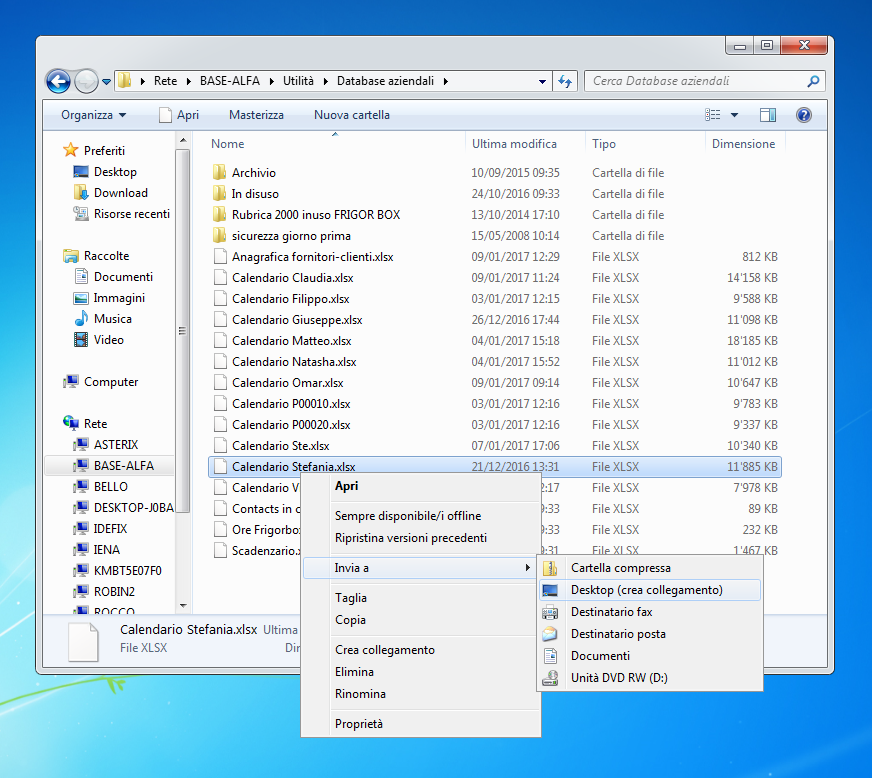Open the address bar history dropdown
The image size is (872, 778).
[x=542, y=81]
